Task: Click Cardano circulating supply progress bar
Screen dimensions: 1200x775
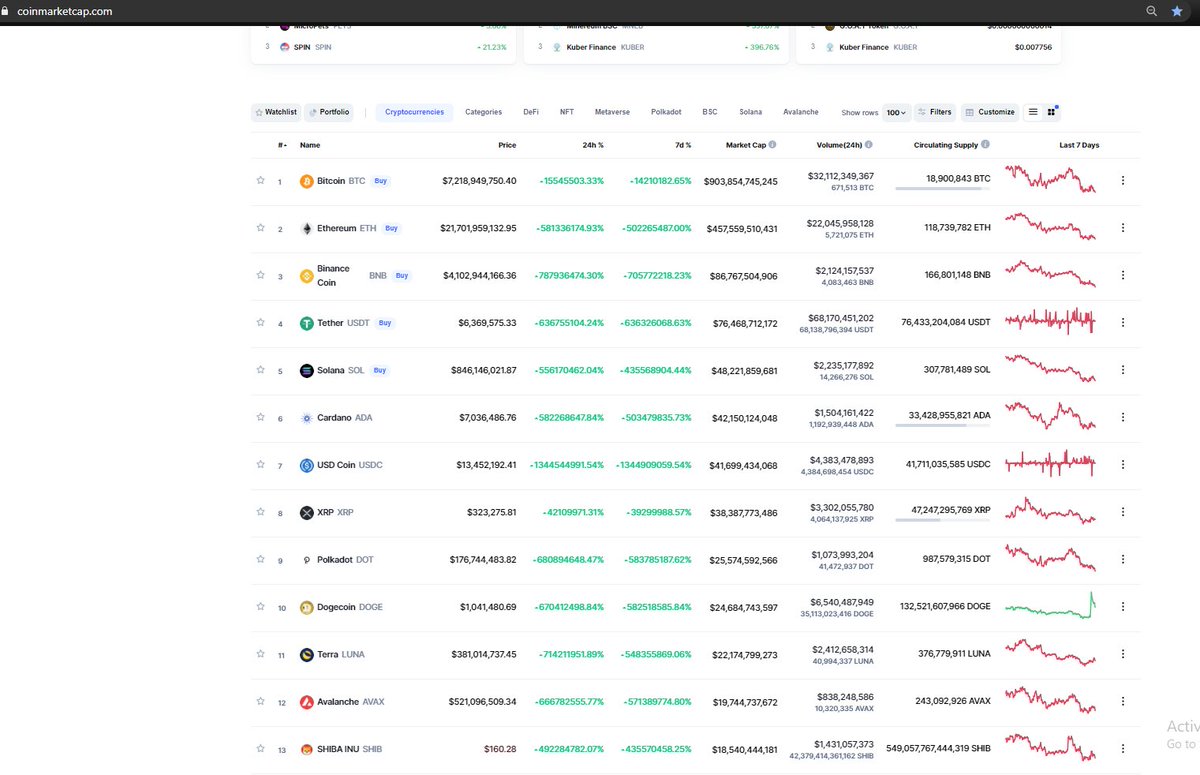Action: [x=943, y=426]
